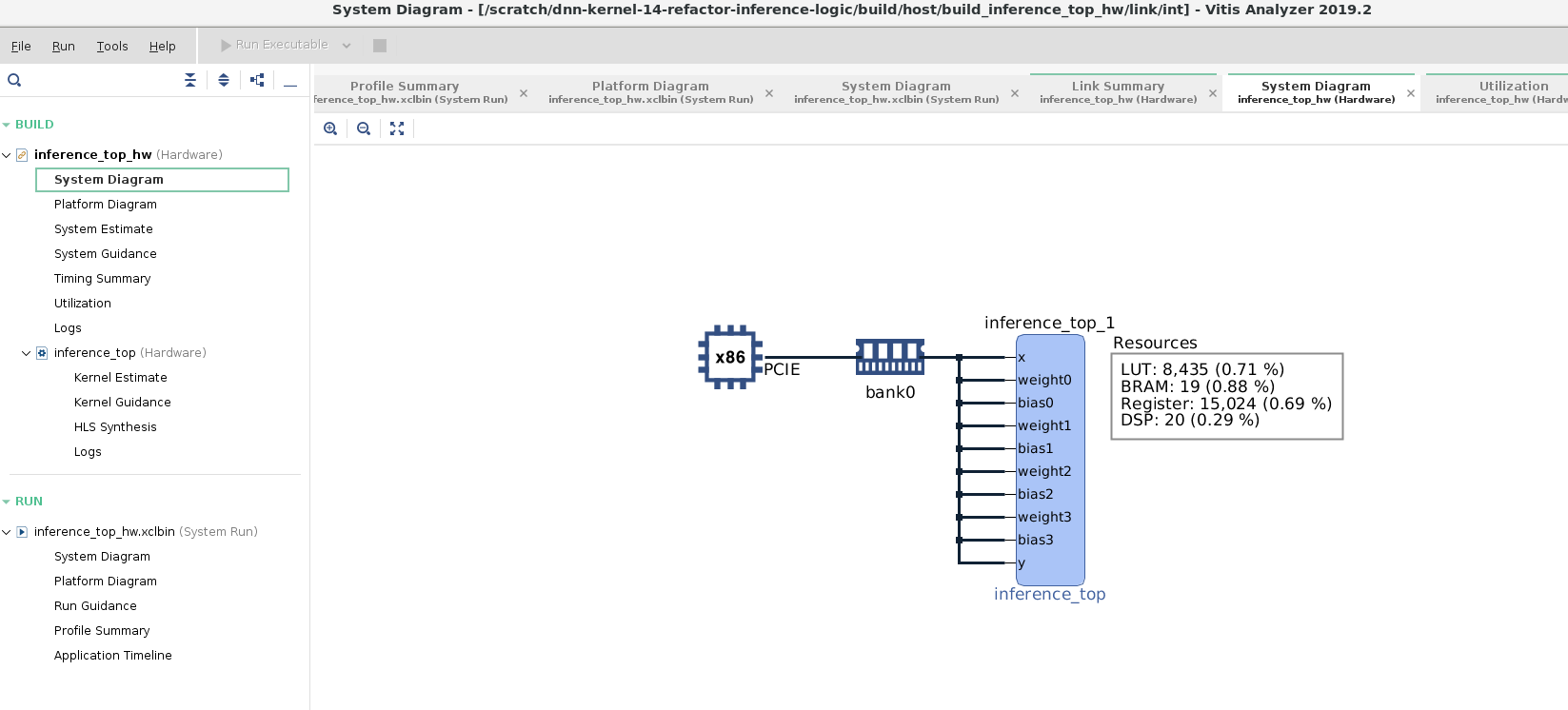The height and width of the screenshot is (710, 1568).
Task: Click the inference_top kernel link label
Action: tap(1049, 594)
